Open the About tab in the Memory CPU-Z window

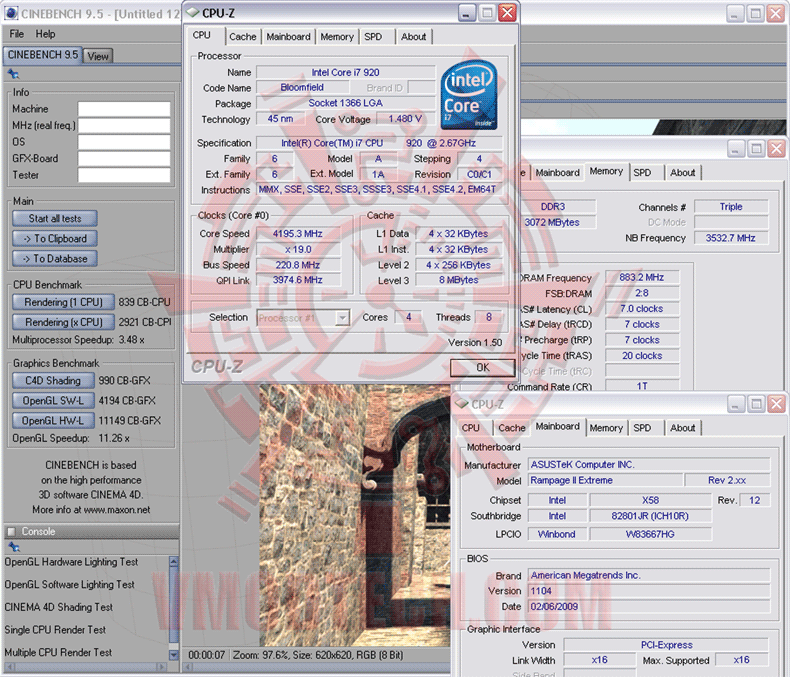tap(683, 173)
